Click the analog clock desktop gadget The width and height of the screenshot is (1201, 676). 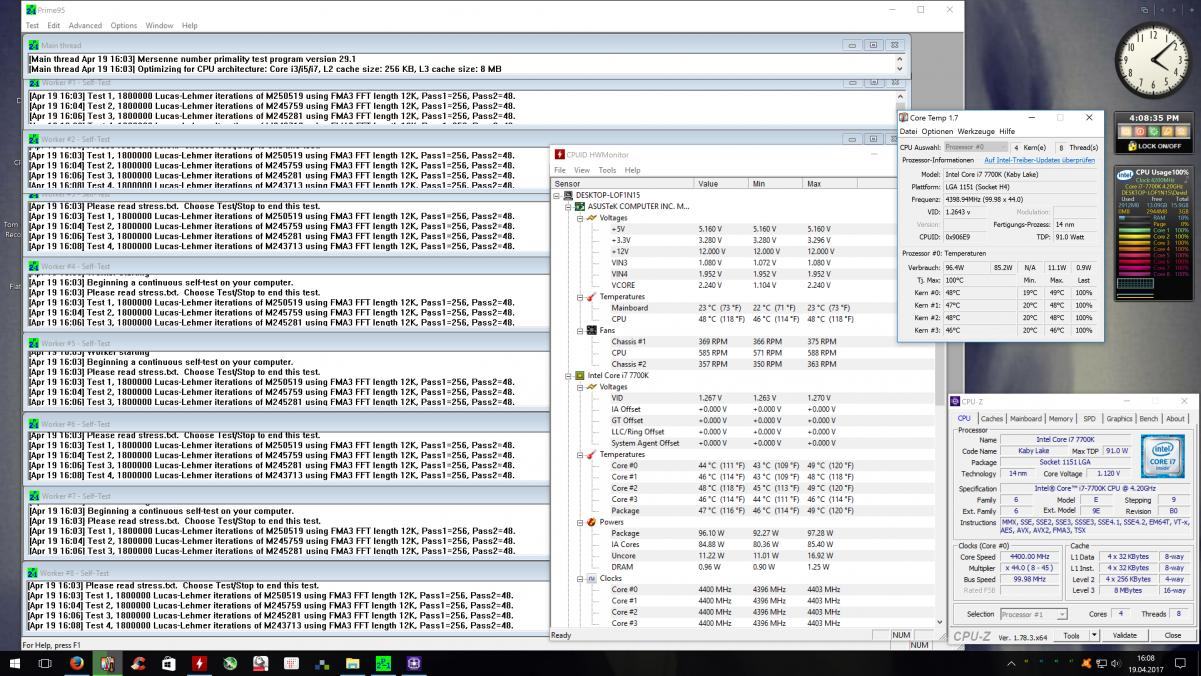click(x=1152, y=59)
